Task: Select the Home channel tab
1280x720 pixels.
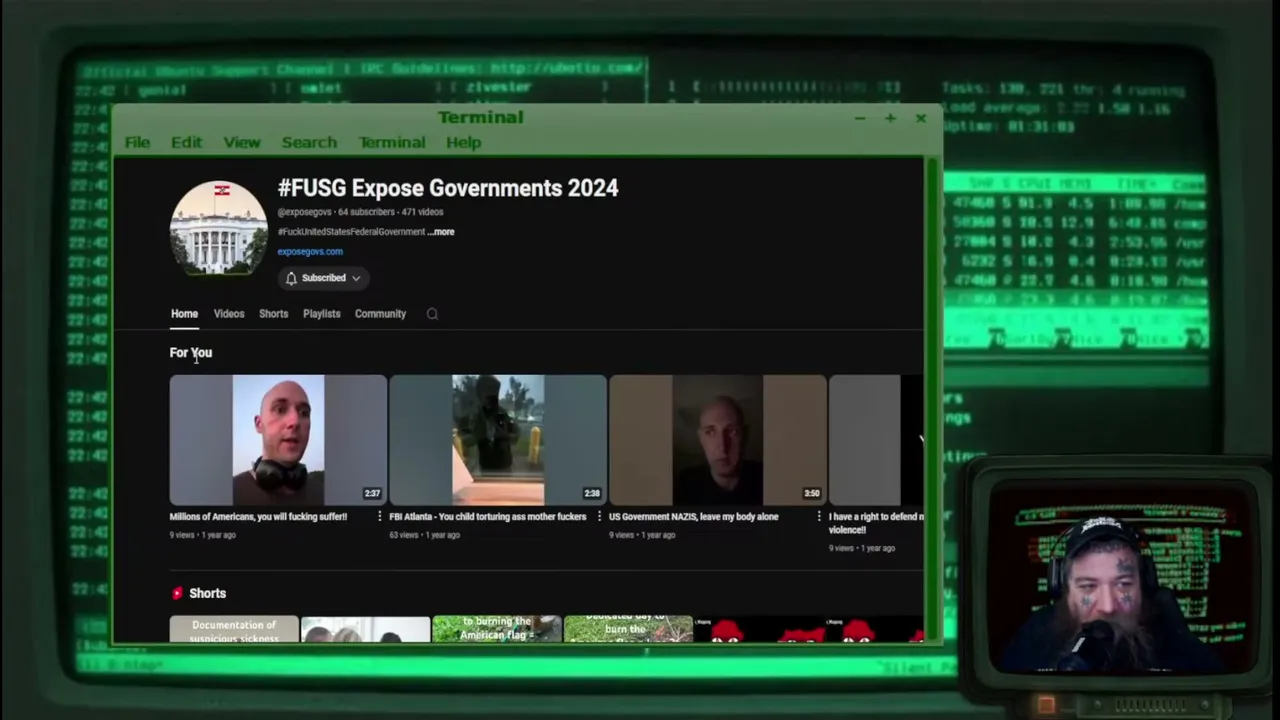Action: coord(184,314)
